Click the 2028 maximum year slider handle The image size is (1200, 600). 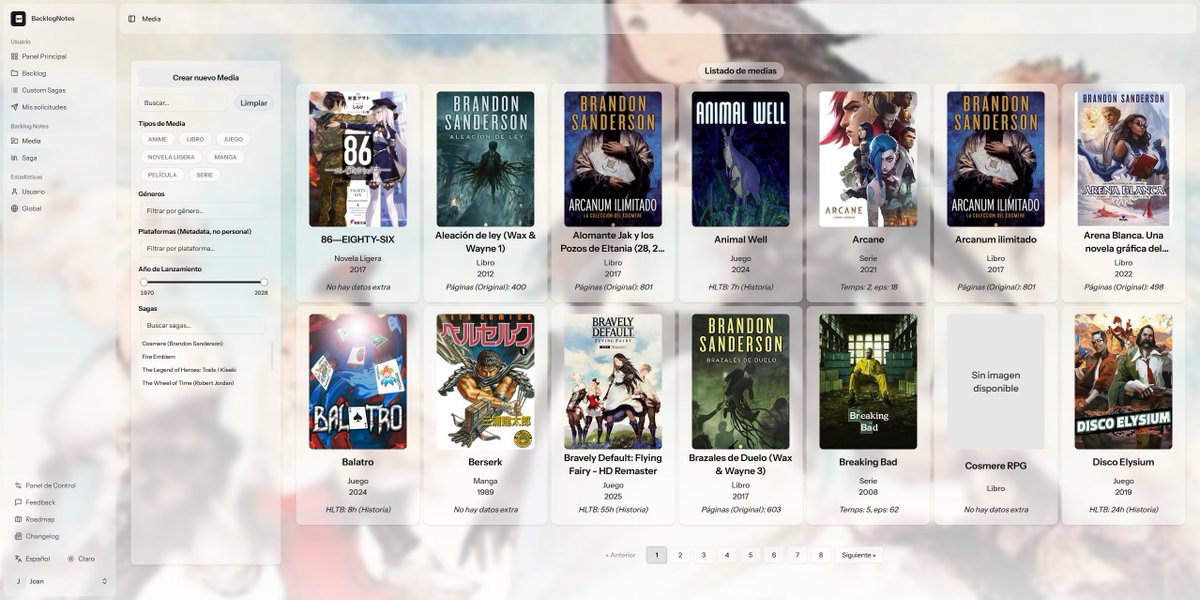[x=264, y=282]
